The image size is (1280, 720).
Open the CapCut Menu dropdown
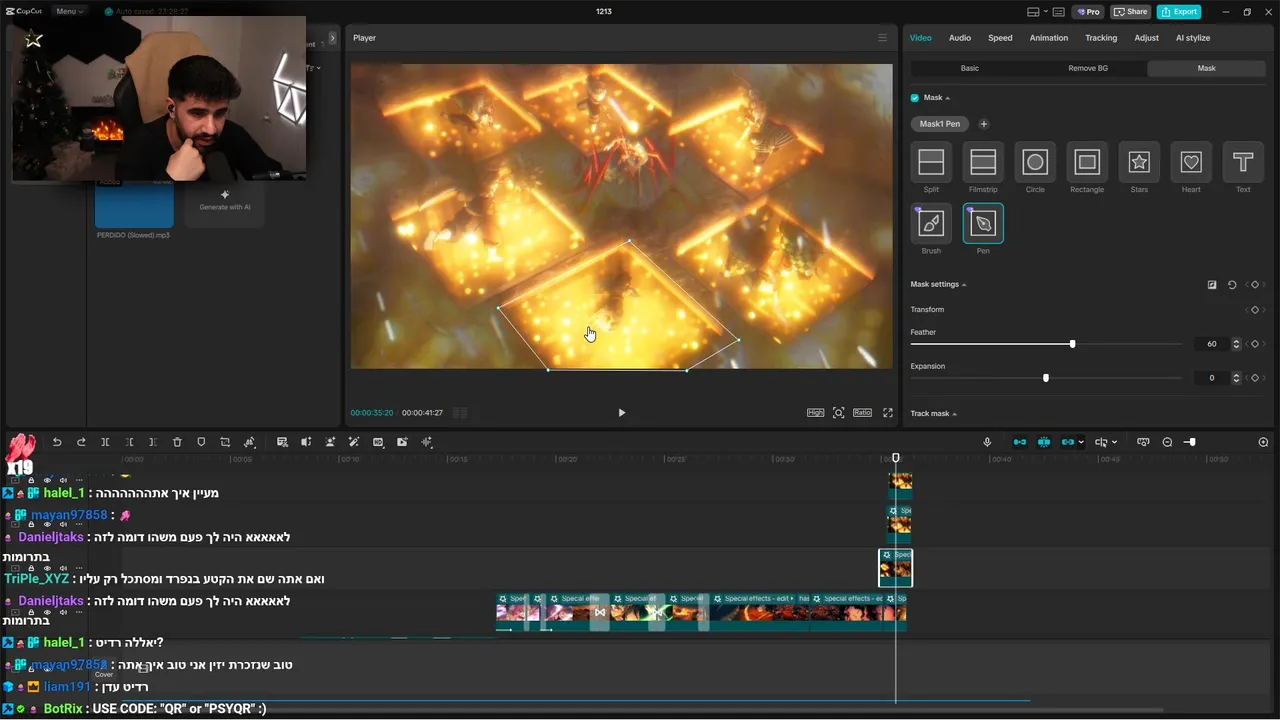(68, 12)
